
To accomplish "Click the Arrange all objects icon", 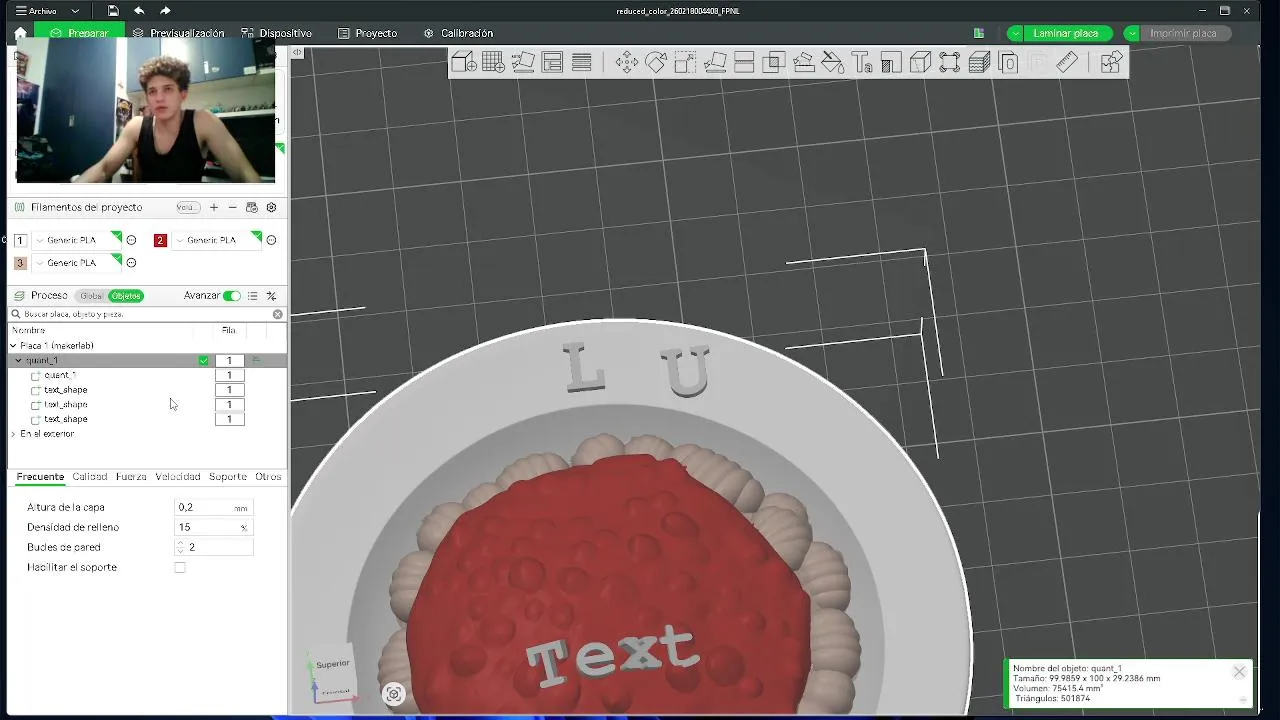I will [x=552, y=63].
